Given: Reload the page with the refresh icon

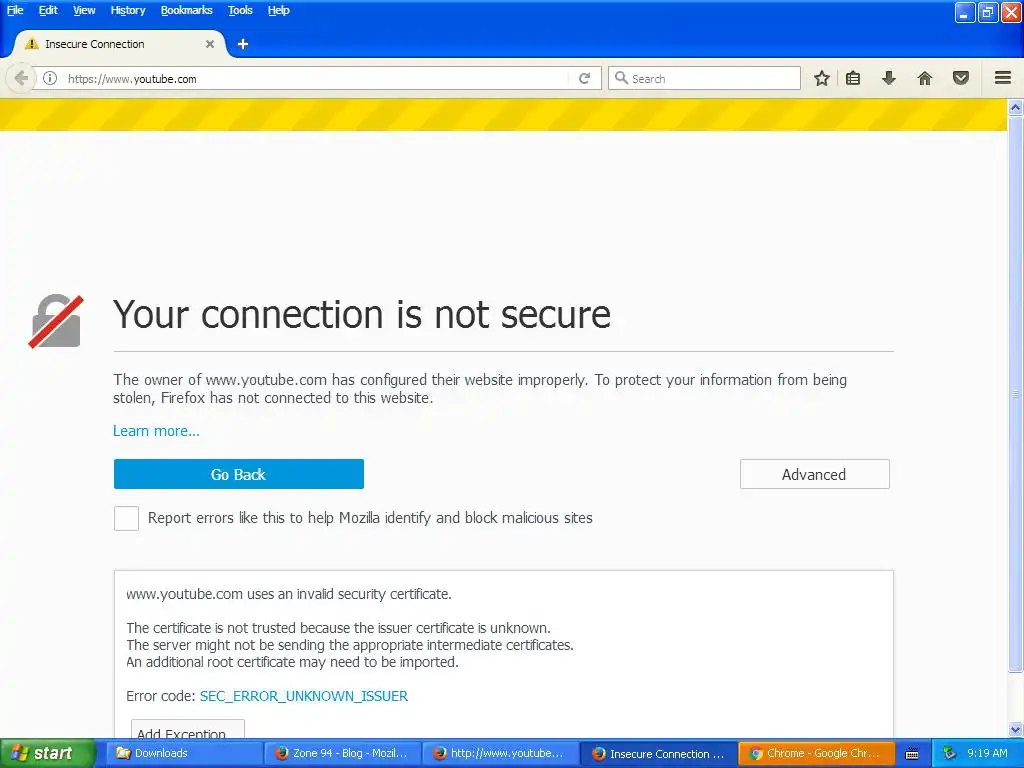Looking at the screenshot, I should point(584,78).
